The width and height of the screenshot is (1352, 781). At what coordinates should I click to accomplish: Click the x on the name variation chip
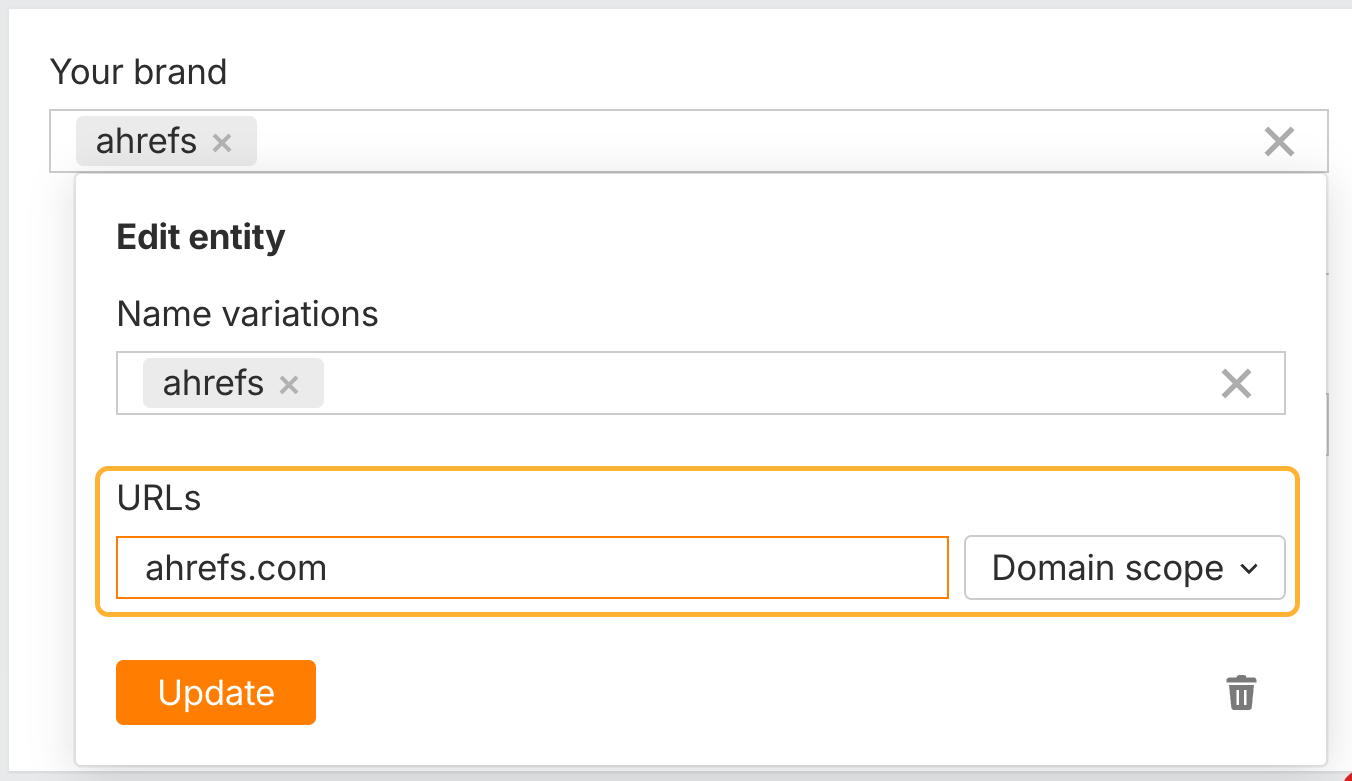tap(289, 383)
